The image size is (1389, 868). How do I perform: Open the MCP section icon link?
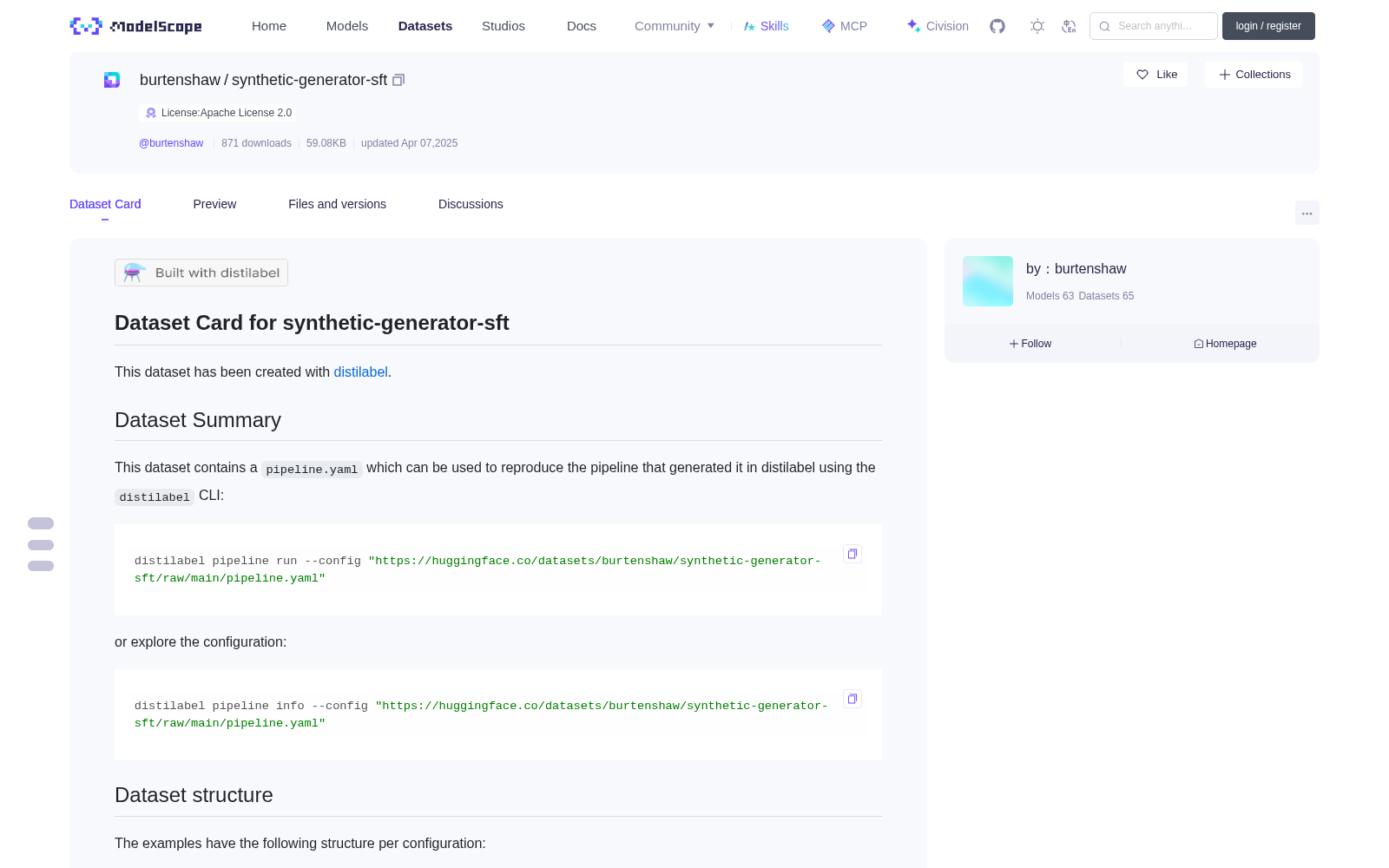(844, 26)
